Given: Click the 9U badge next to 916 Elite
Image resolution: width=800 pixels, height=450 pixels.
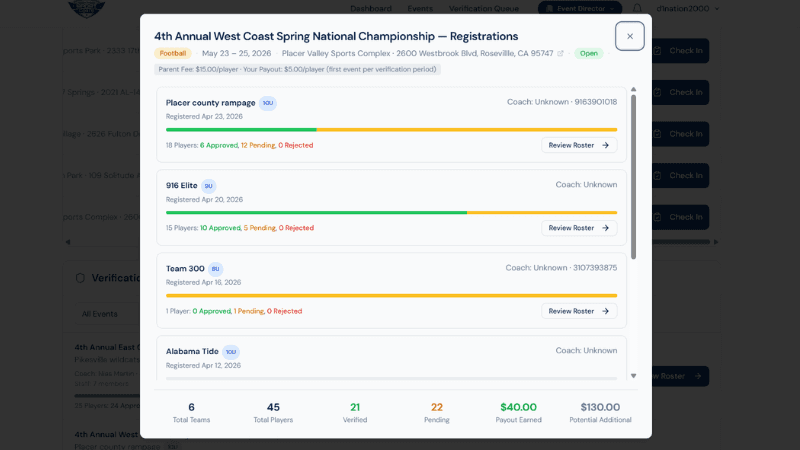Looking at the screenshot, I should [x=208, y=186].
